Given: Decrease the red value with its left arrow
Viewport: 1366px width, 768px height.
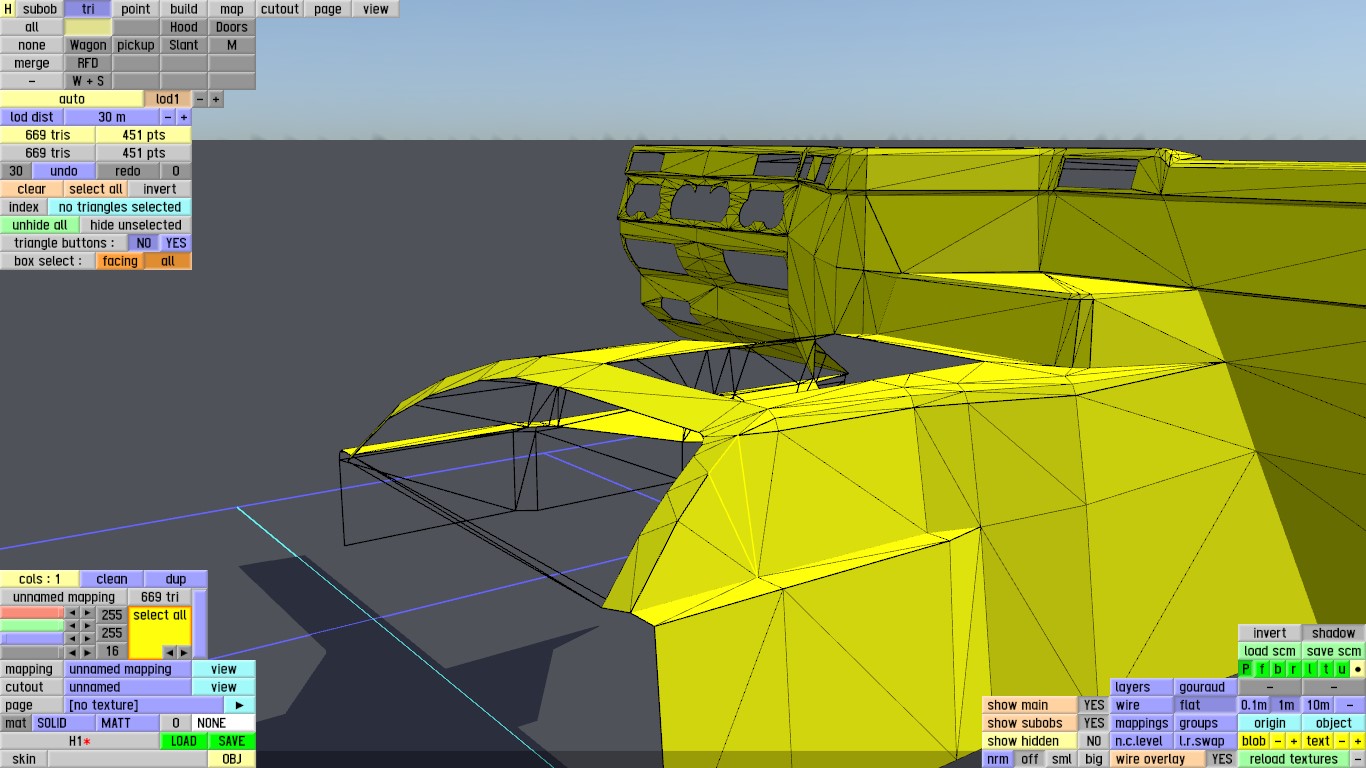Looking at the screenshot, I should (72, 613).
